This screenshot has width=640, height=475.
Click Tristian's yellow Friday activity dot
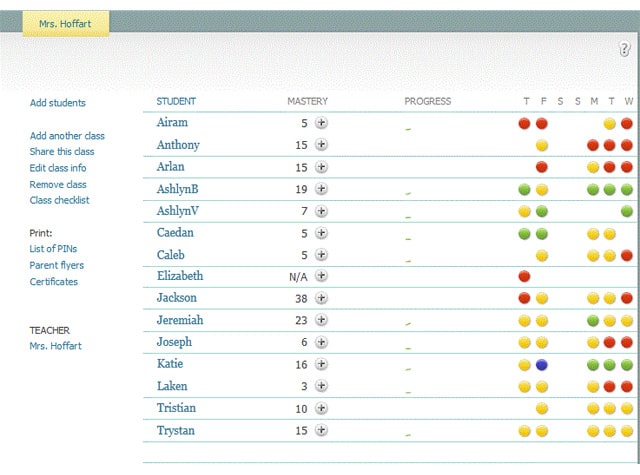[x=542, y=408]
